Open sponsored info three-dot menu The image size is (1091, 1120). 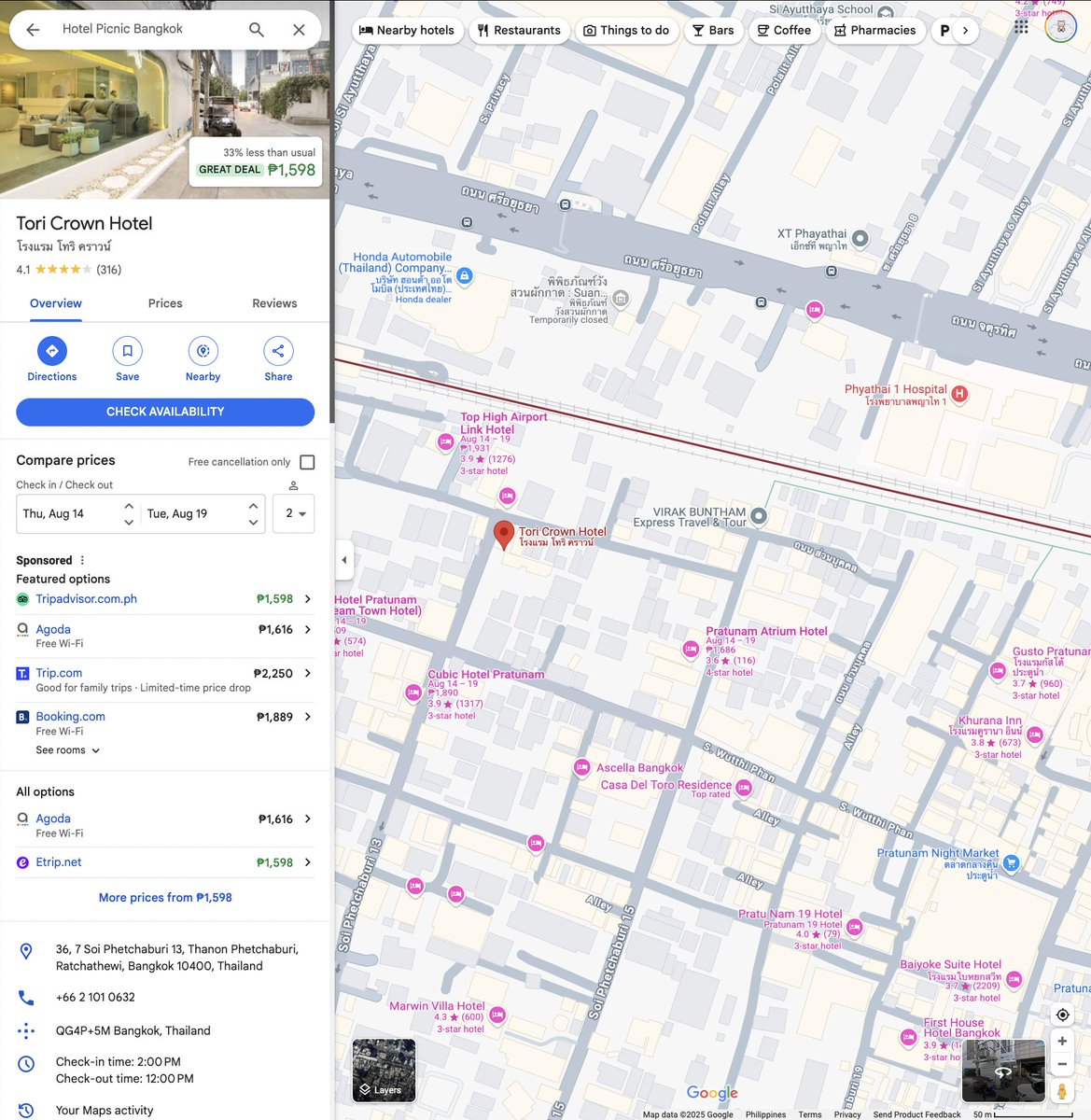coord(82,560)
